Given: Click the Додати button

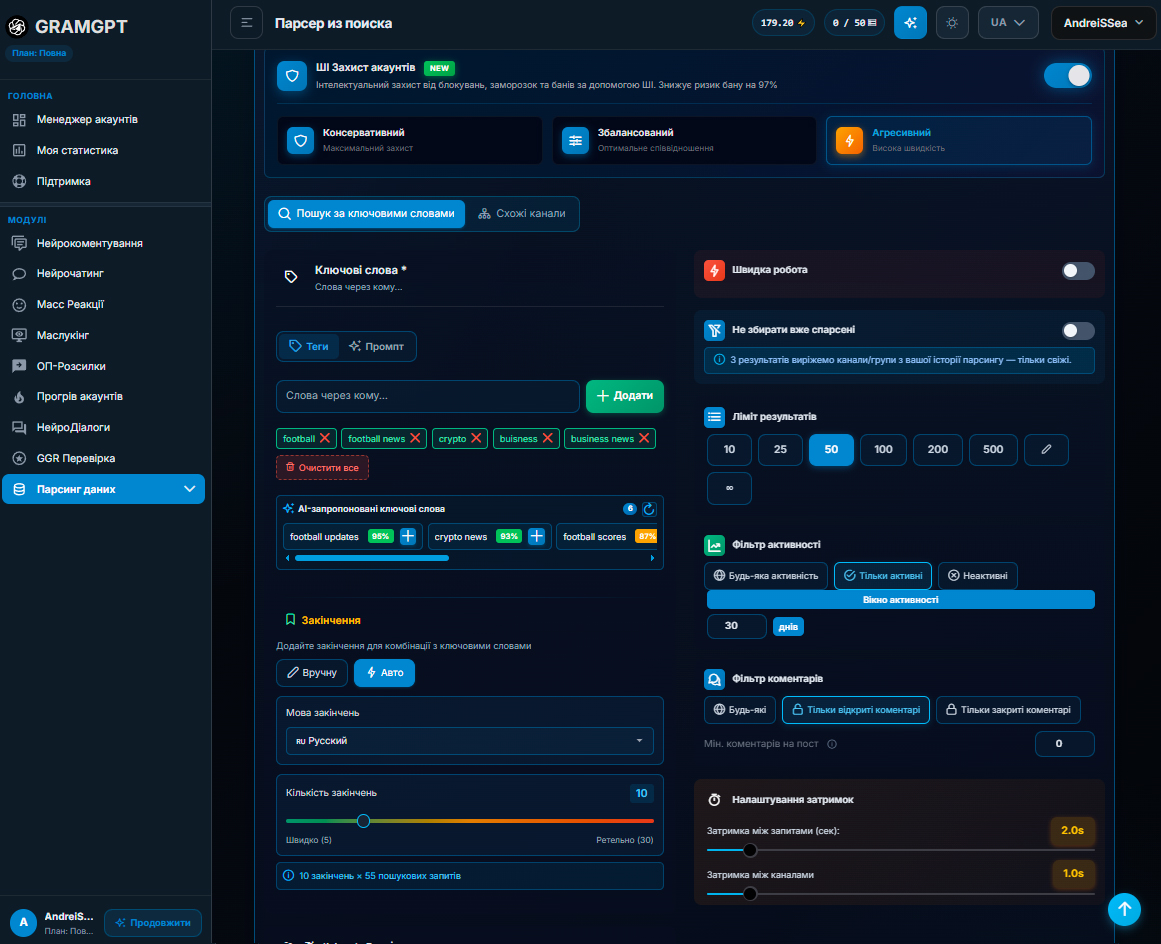Looking at the screenshot, I should tap(625, 396).
